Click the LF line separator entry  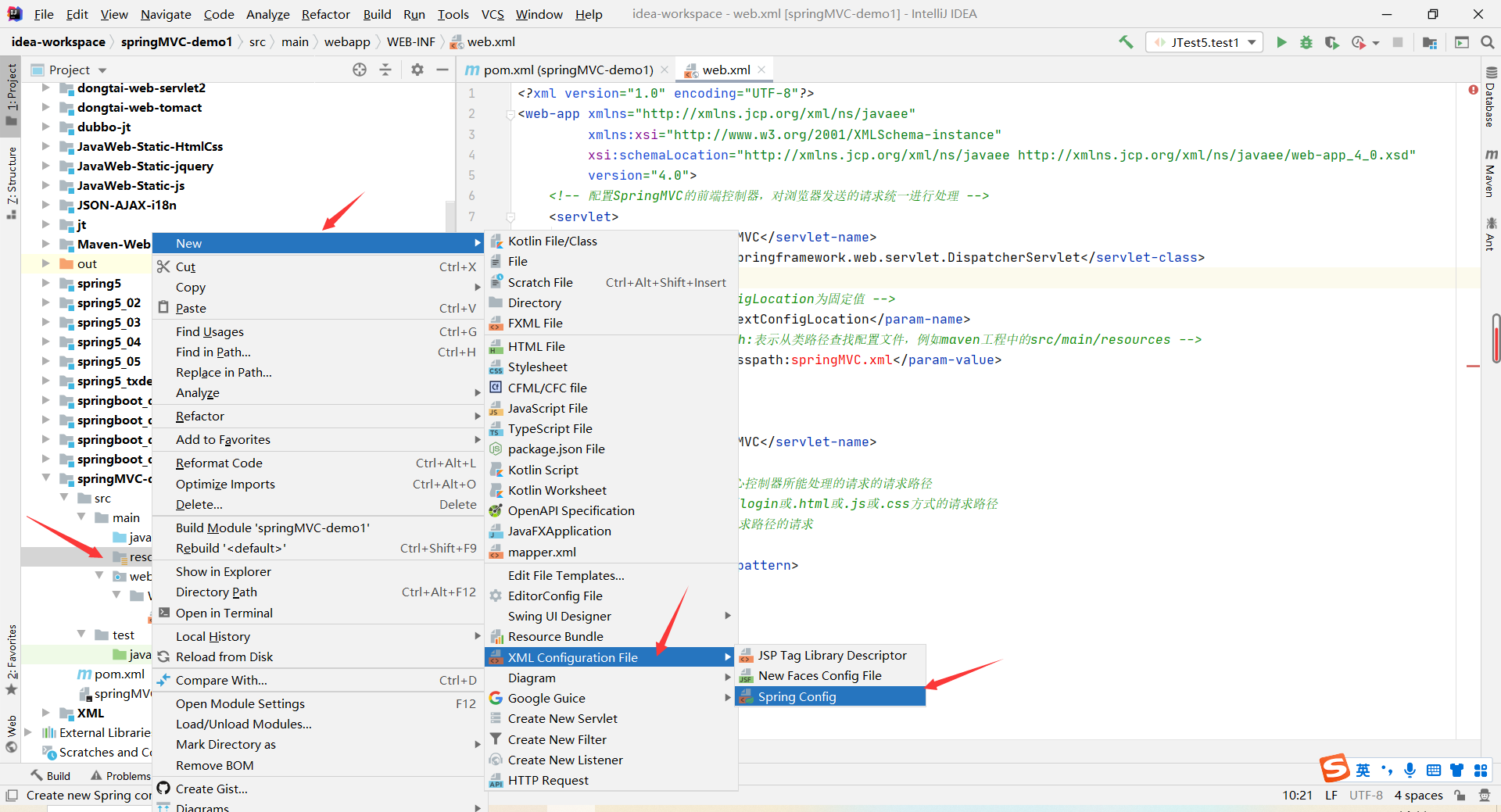1331,795
